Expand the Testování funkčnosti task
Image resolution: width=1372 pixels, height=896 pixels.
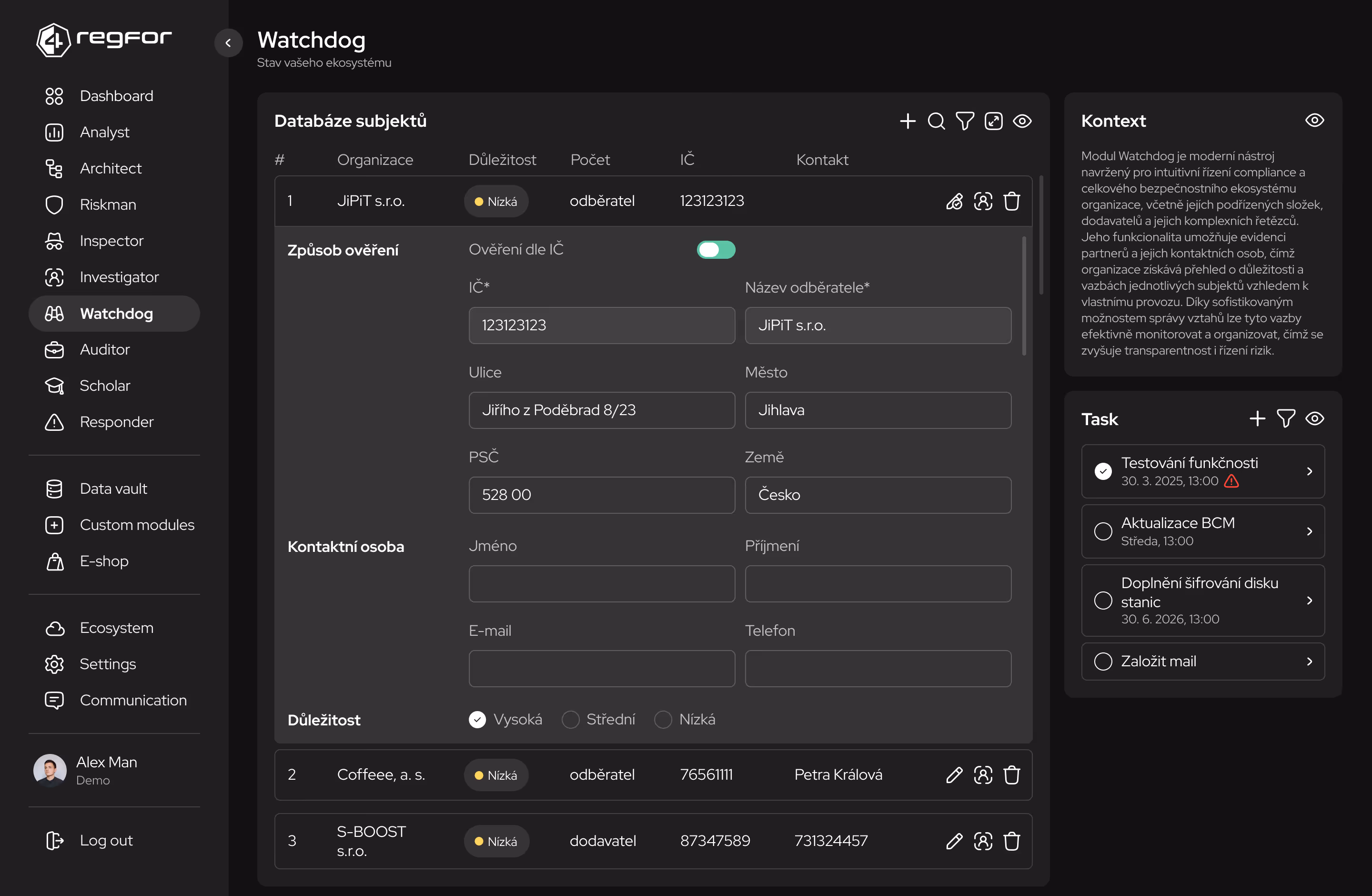(x=1309, y=472)
